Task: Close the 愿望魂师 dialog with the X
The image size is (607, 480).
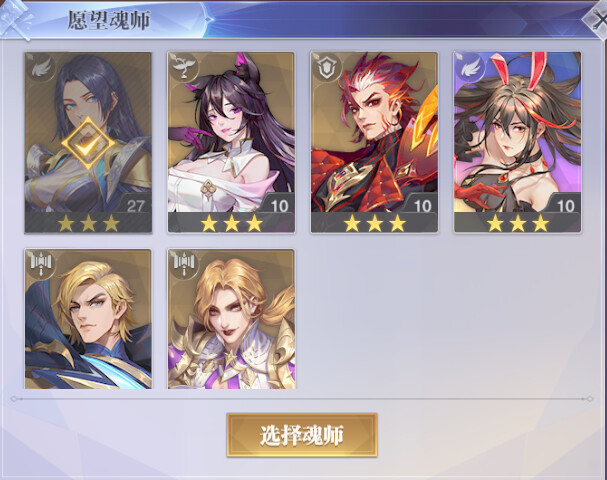Action: coord(598,21)
